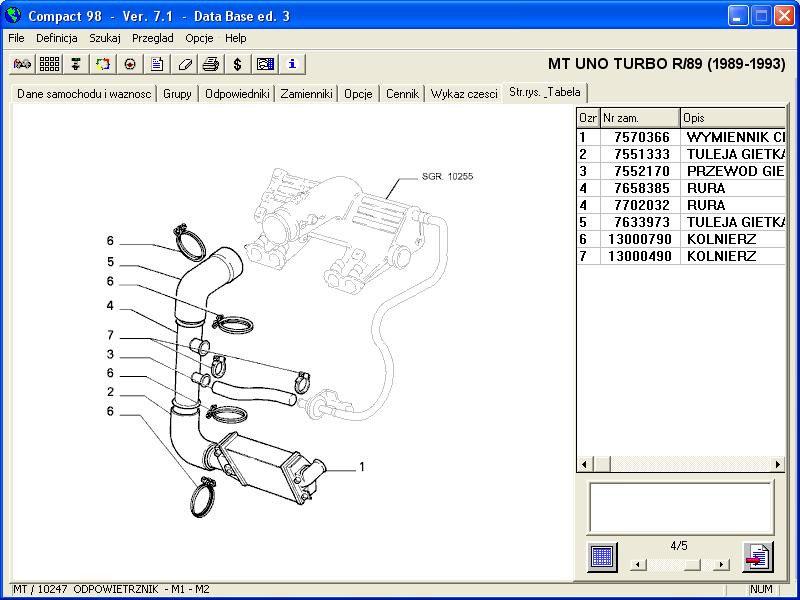Viewport: 800px width, 600px height.
Task: Click the Nr zam. column header
Action: 639,118
